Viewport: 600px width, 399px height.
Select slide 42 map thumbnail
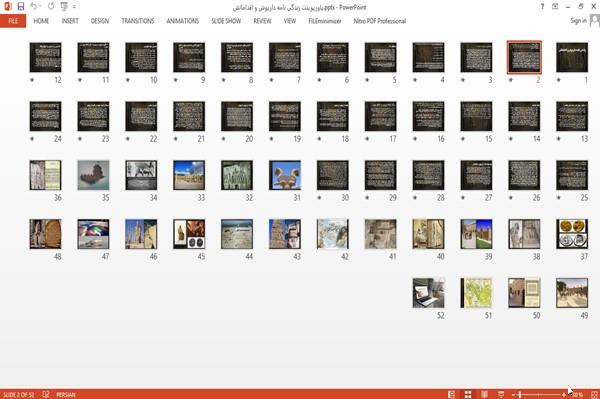point(333,234)
